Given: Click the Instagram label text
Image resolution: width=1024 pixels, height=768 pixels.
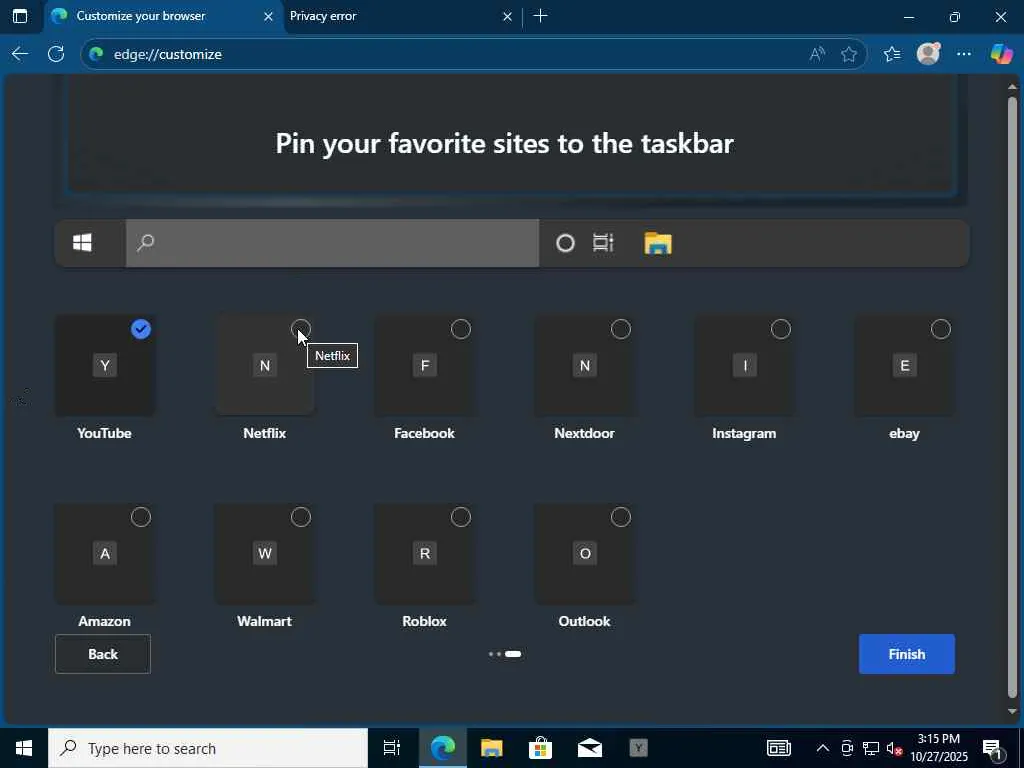Looking at the screenshot, I should click(x=744, y=433).
